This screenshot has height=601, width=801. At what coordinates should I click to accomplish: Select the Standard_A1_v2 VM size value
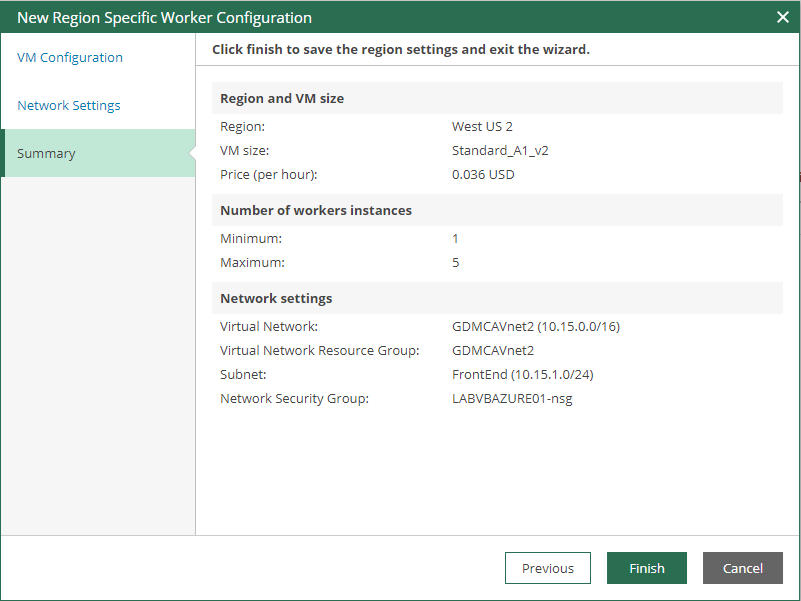click(x=500, y=151)
